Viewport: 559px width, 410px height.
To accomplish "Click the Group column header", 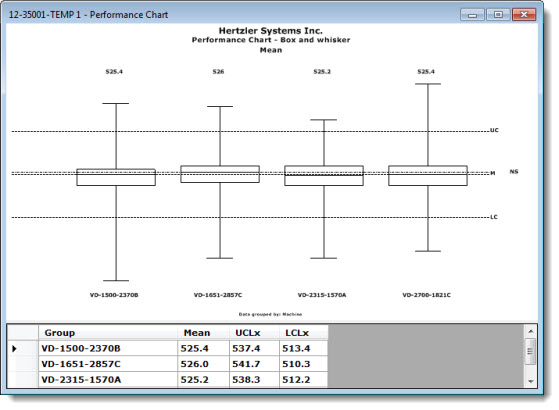I will tap(108, 333).
